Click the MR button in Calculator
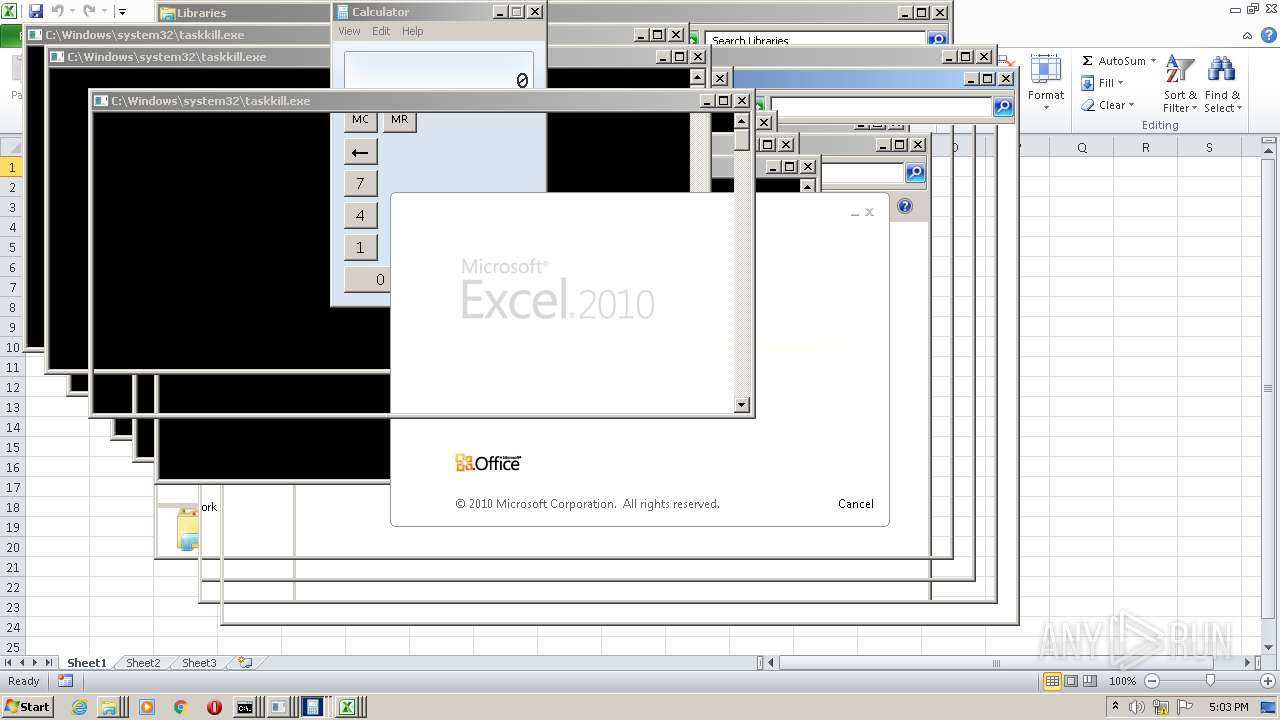Viewport: 1280px width, 720px height. coord(399,120)
